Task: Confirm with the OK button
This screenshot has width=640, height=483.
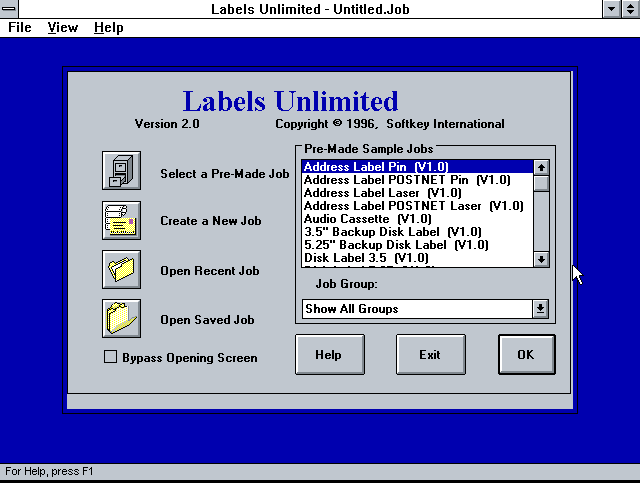Action: pyautogui.click(x=527, y=354)
